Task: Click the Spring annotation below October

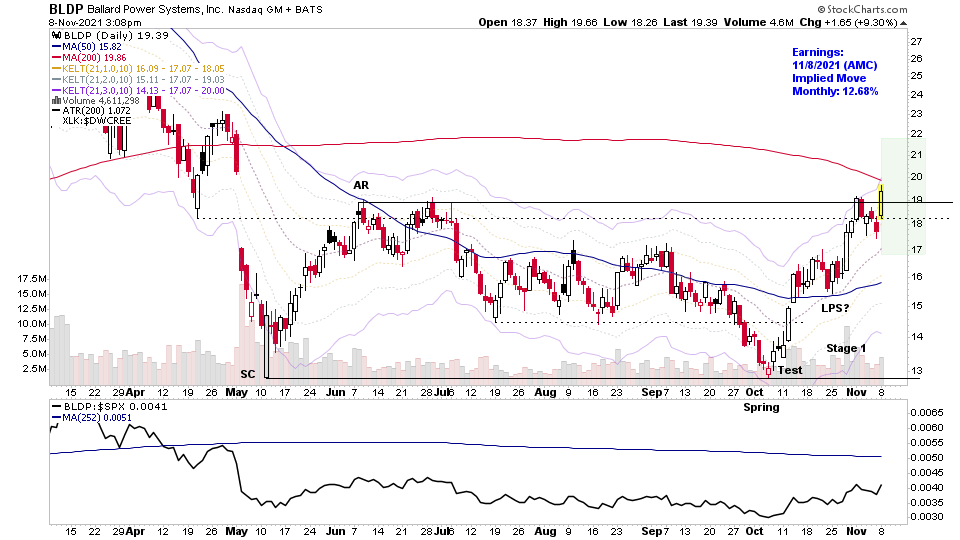Action: pos(761,407)
